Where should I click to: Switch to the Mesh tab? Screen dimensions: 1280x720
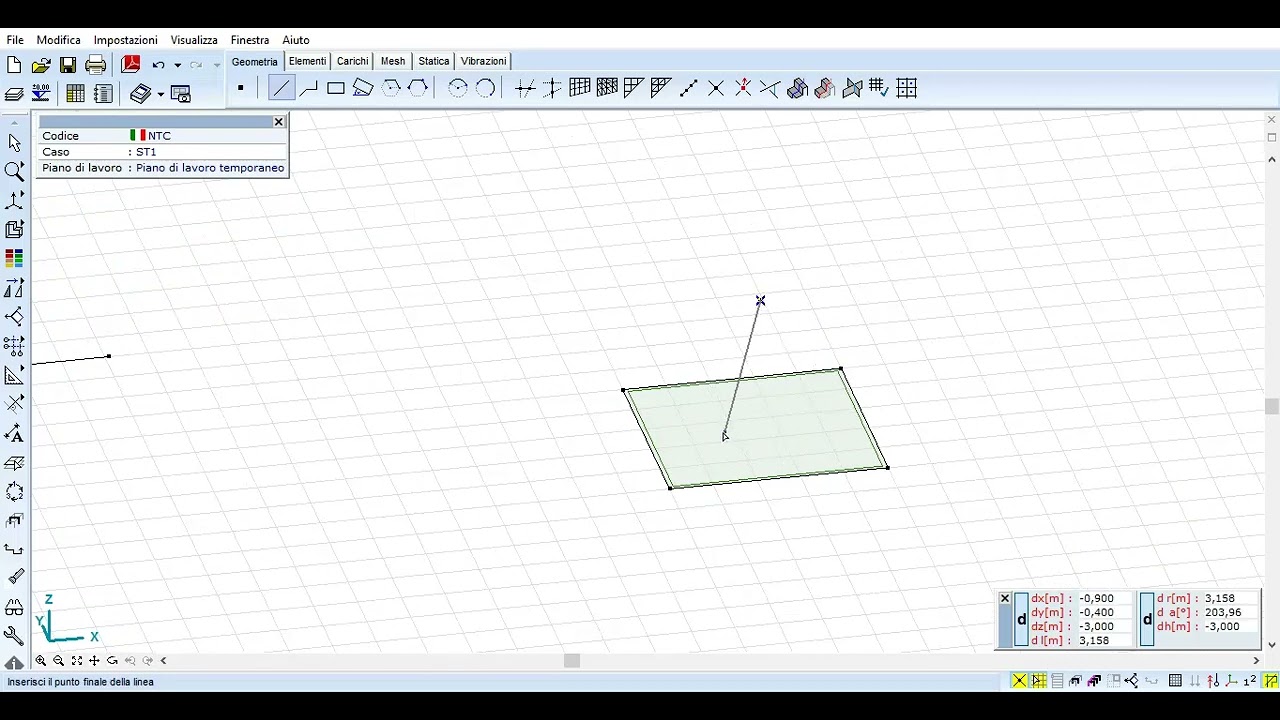[x=393, y=61]
